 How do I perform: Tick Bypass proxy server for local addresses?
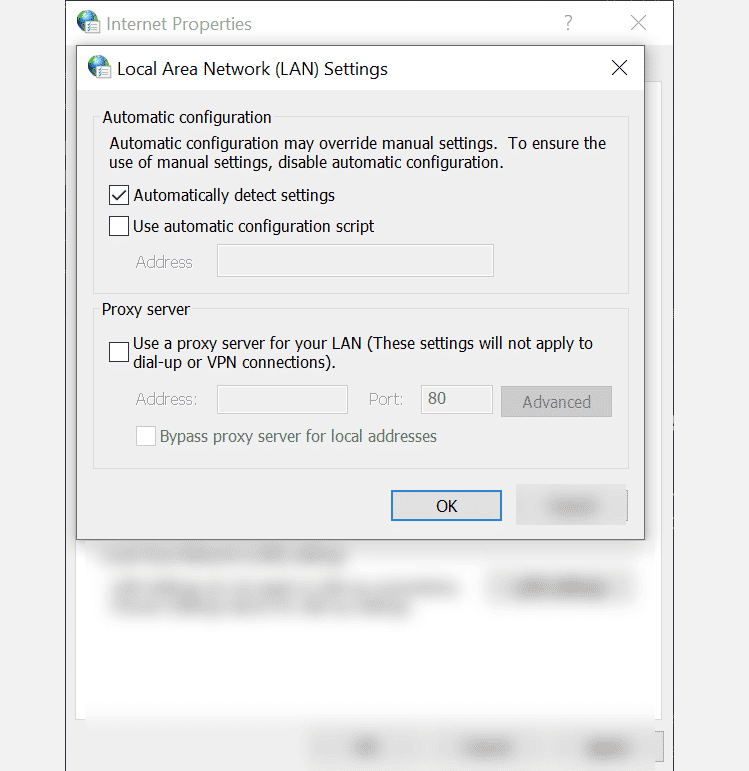[146, 436]
